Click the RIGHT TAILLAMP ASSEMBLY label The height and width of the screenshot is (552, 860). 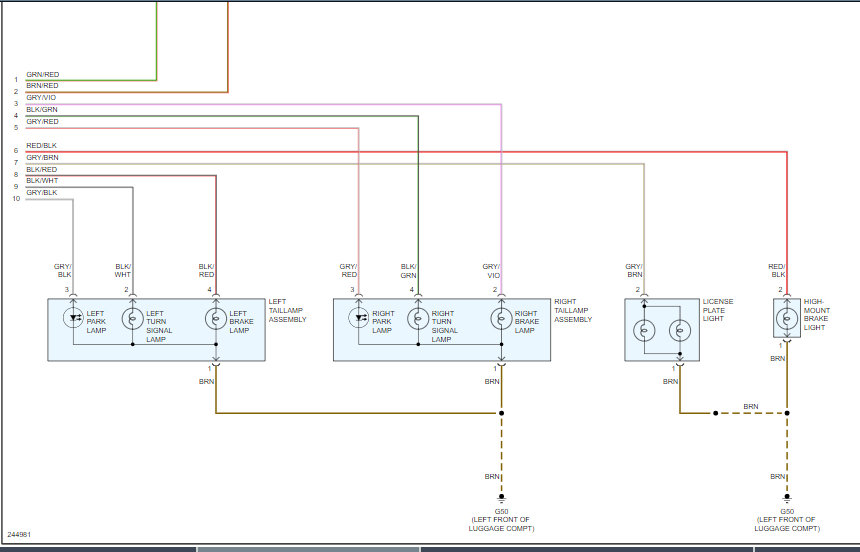point(573,311)
